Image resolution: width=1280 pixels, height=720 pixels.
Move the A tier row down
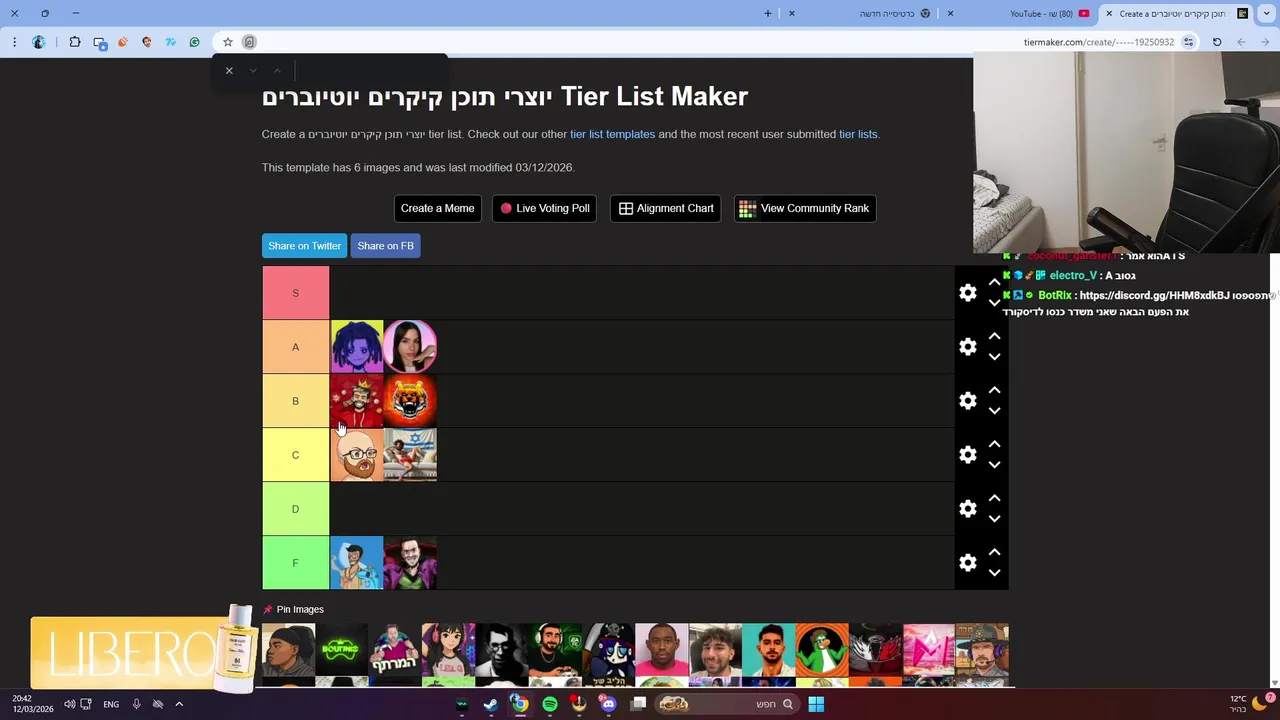(994, 357)
